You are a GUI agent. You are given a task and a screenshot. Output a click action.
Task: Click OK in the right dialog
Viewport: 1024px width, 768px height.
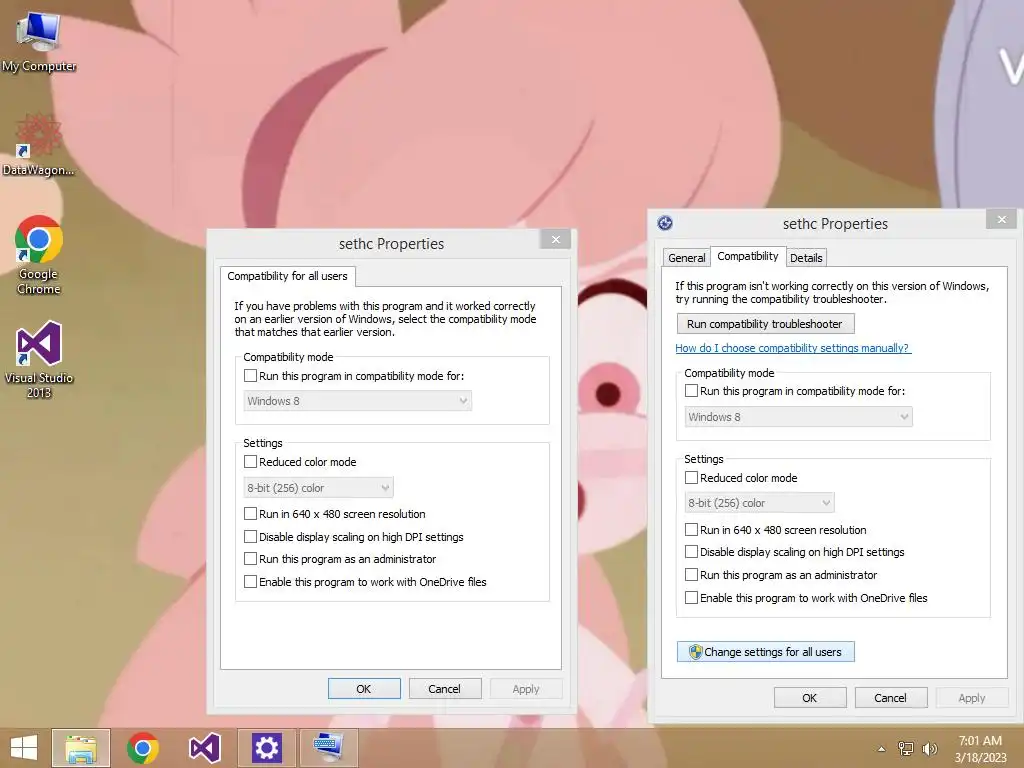coord(810,698)
